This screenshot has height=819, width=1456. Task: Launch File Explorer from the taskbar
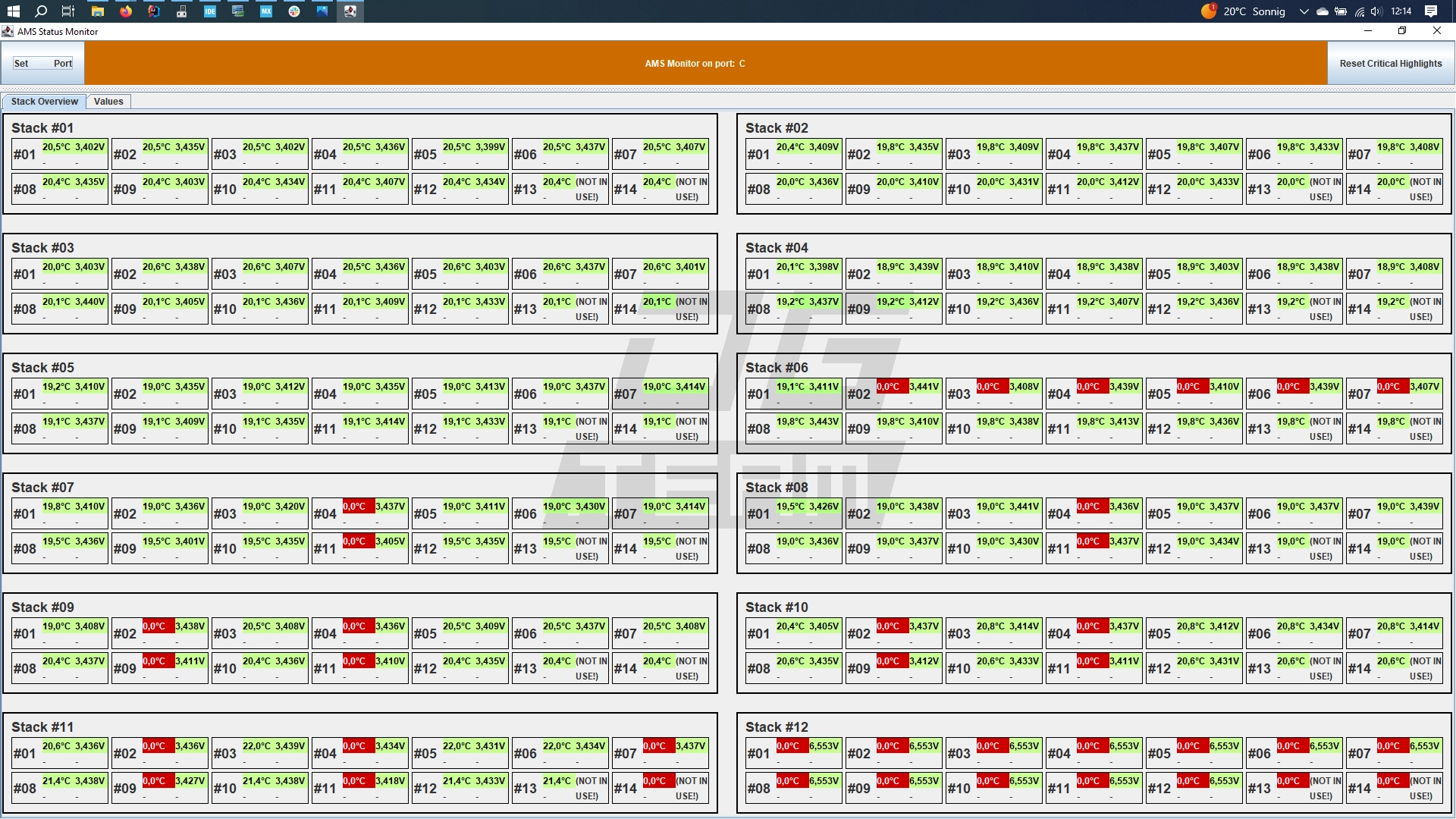point(98,11)
